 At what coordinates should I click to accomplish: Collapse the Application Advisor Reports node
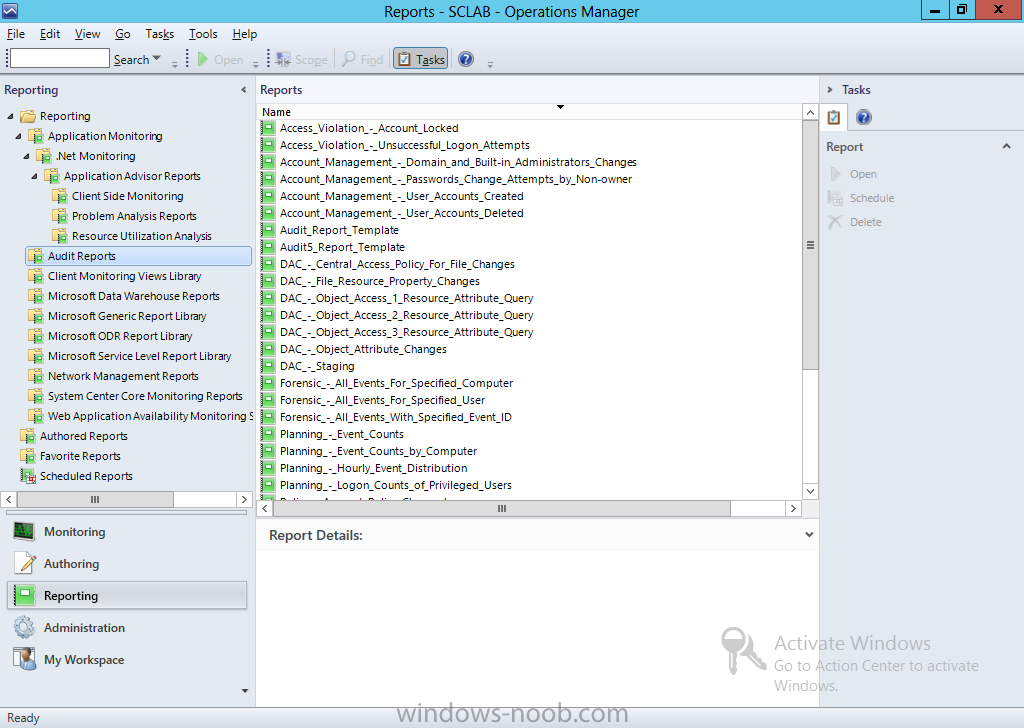[34, 176]
